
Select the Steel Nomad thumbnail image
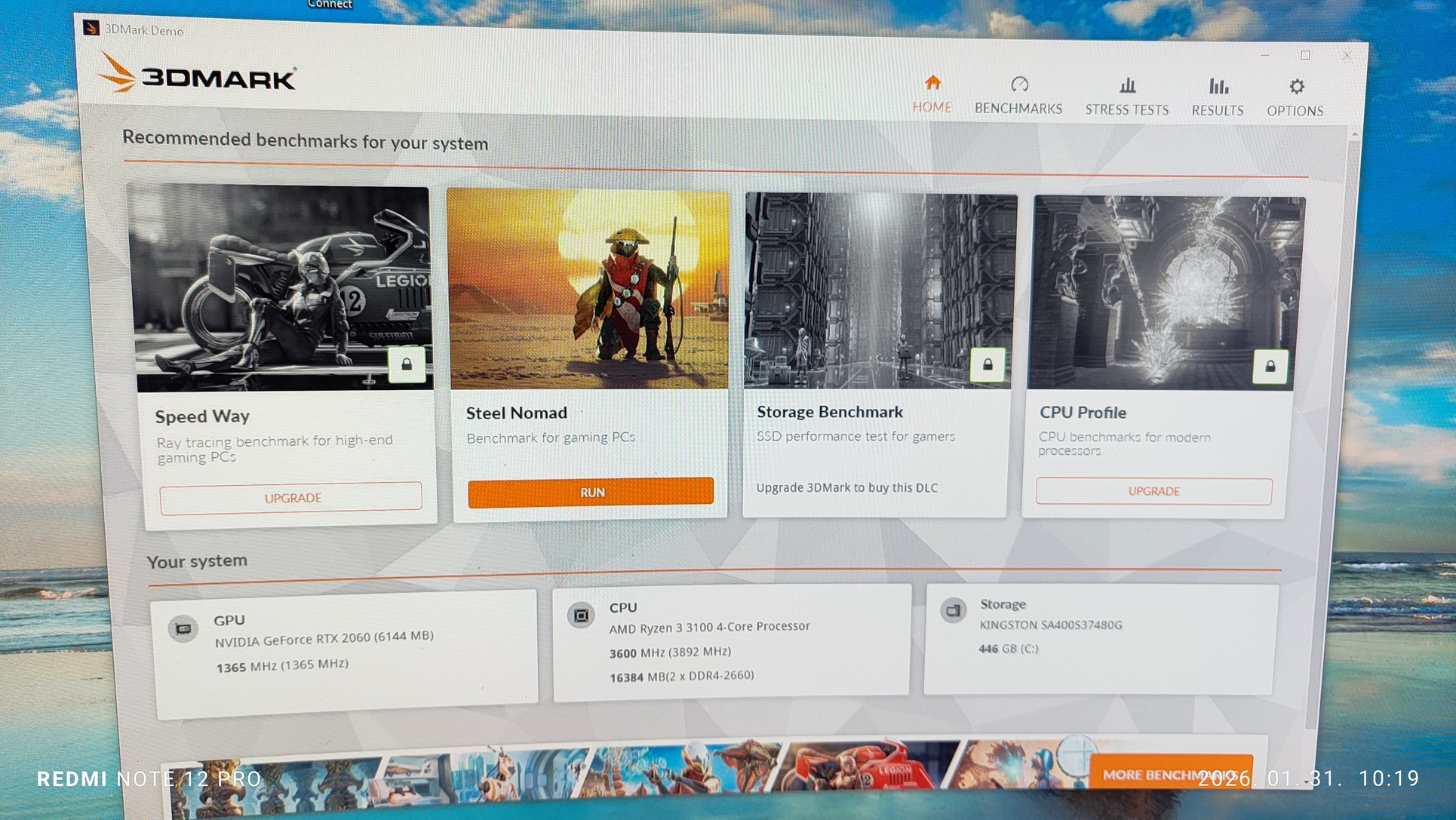pos(588,290)
